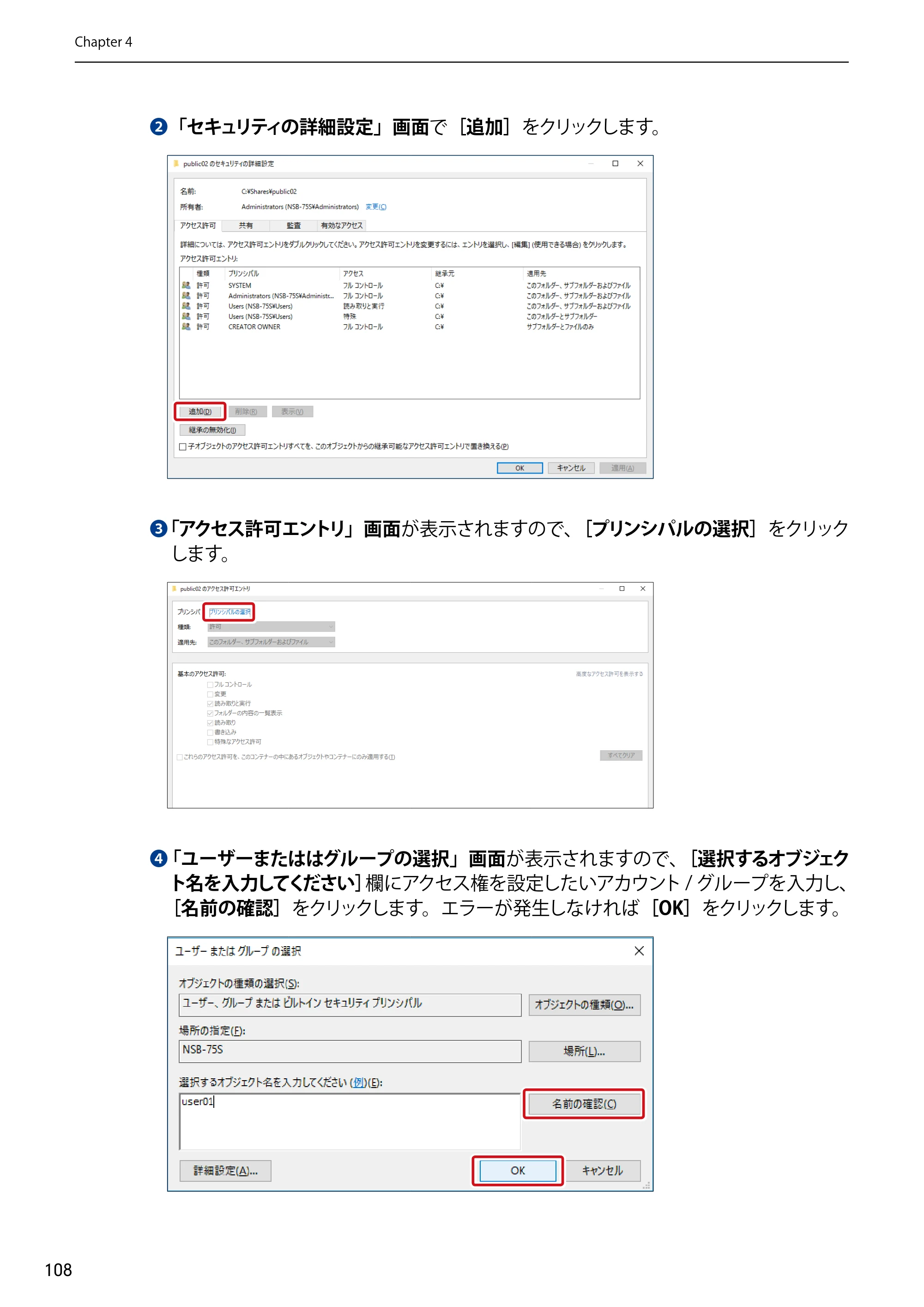Click the folder icon in the セキュリティの詳細設定 title bar

[x=176, y=164]
